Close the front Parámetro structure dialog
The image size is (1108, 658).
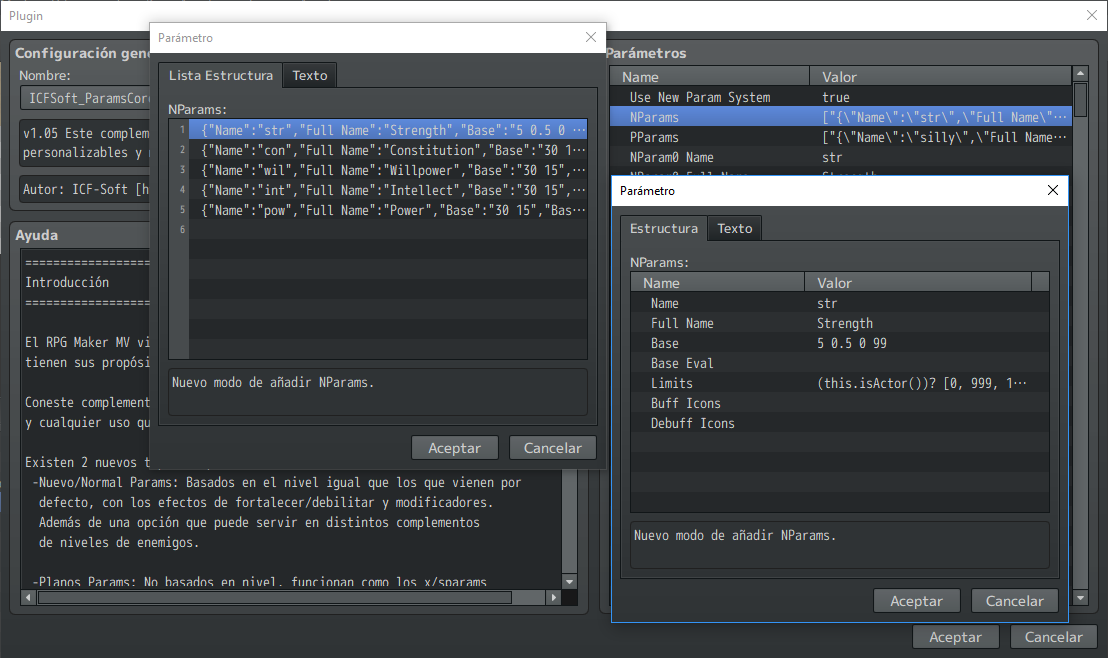(x=1052, y=190)
